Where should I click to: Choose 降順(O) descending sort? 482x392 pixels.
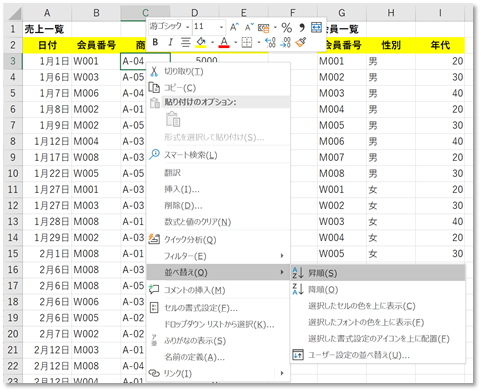point(378,289)
